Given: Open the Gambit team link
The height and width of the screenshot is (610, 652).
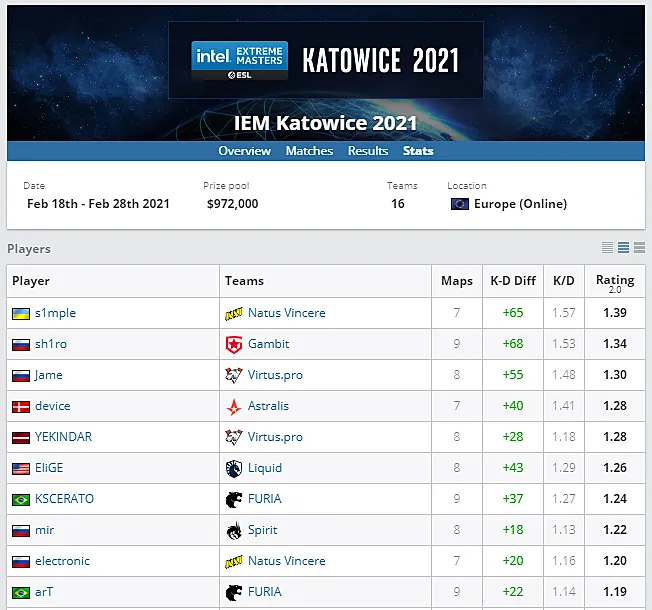Looking at the screenshot, I should click(268, 344).
